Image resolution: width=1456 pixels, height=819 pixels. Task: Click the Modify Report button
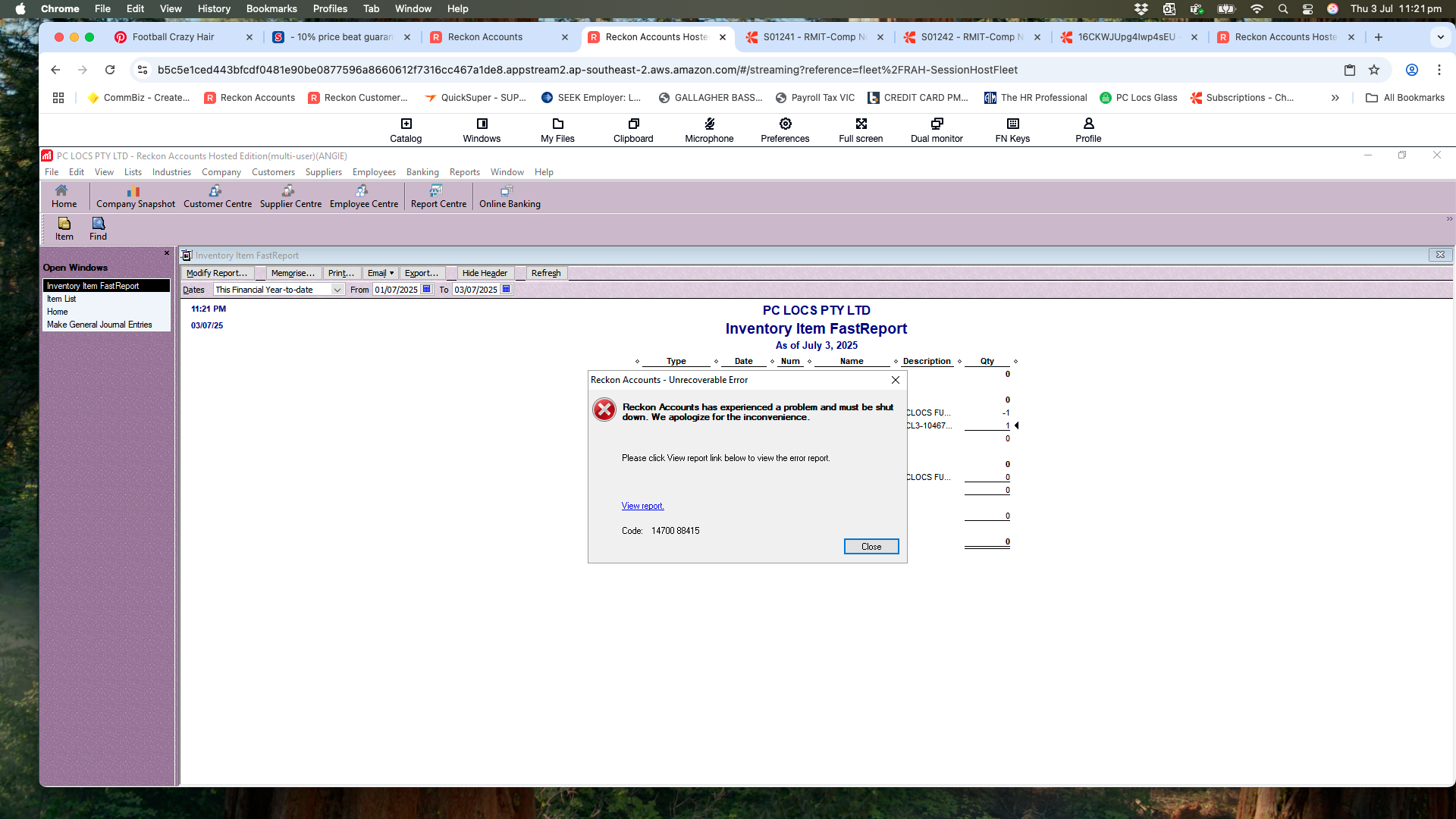pyautogui.click(x=217, y=273)
